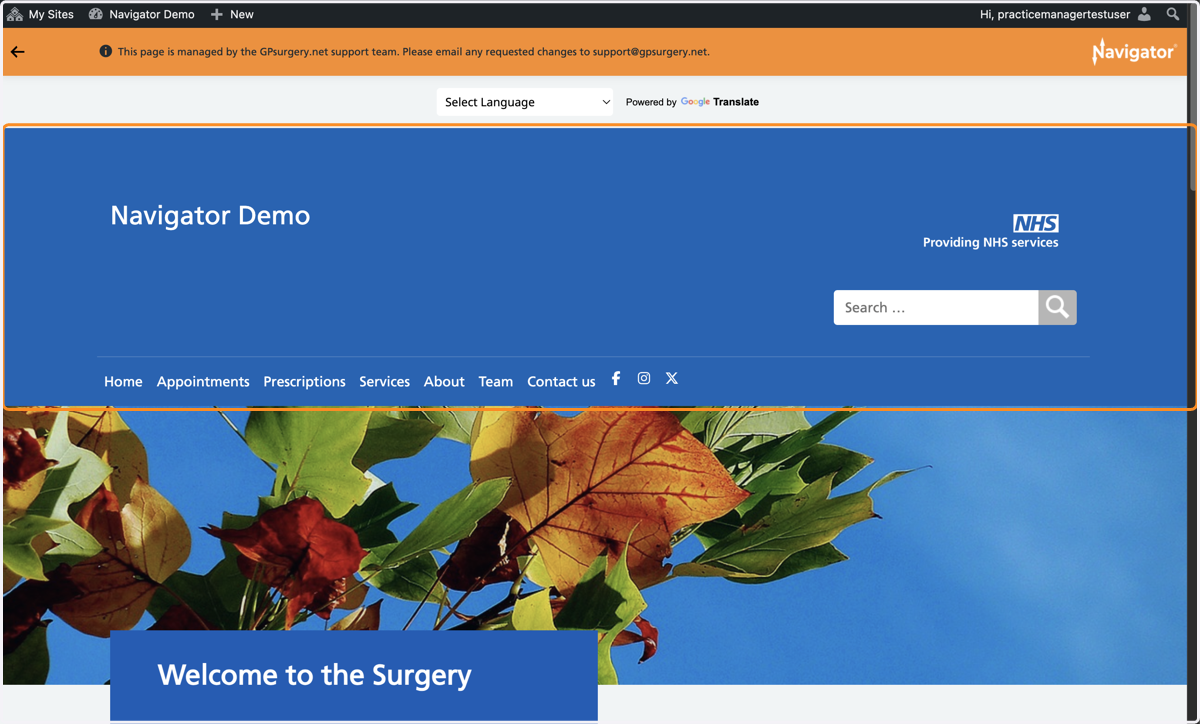The image size is (1200, 724).
Task: Go to Prescriptions page
Action: (304, 381)
